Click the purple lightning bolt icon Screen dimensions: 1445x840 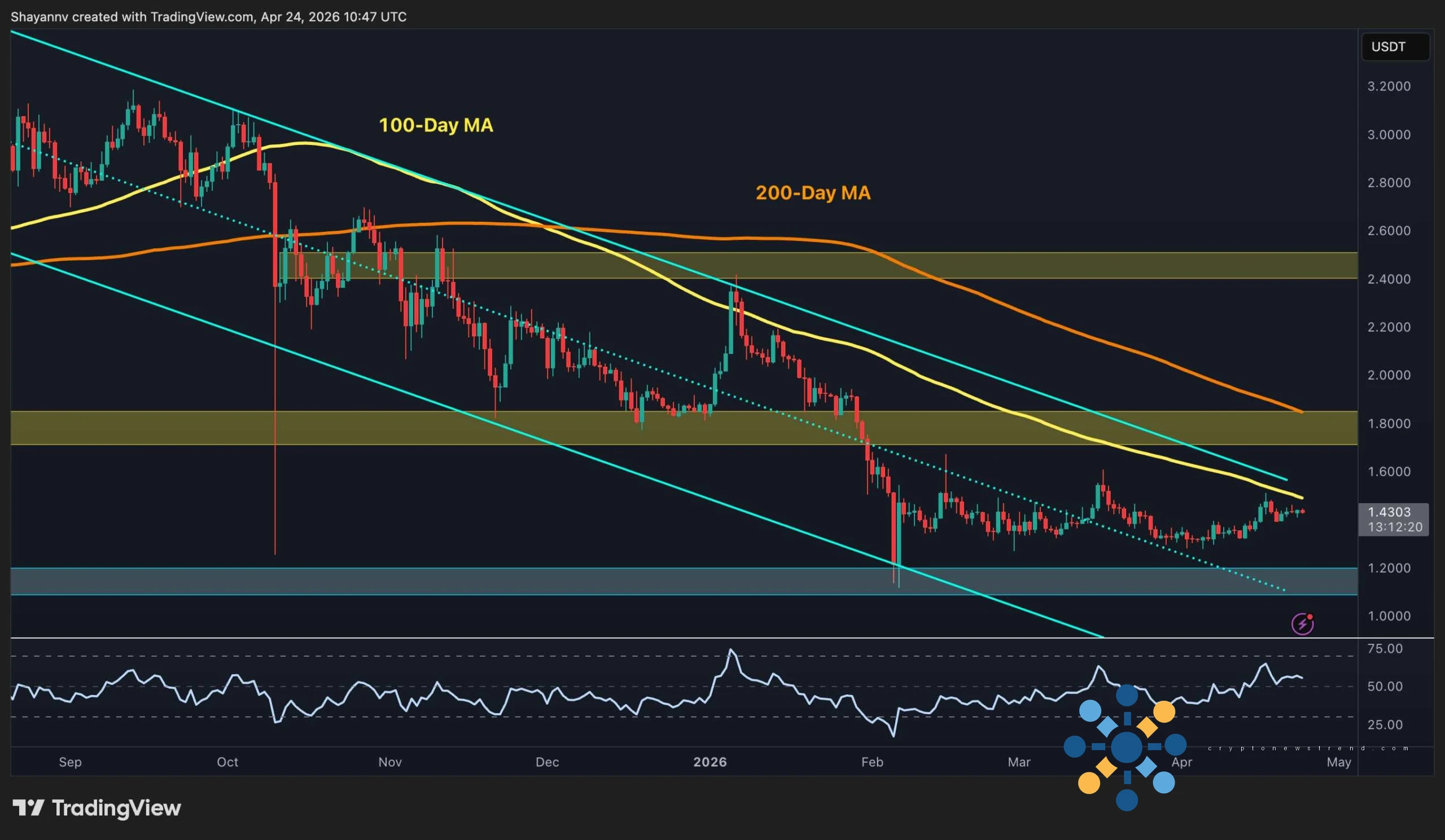[x=1302, y=624]
